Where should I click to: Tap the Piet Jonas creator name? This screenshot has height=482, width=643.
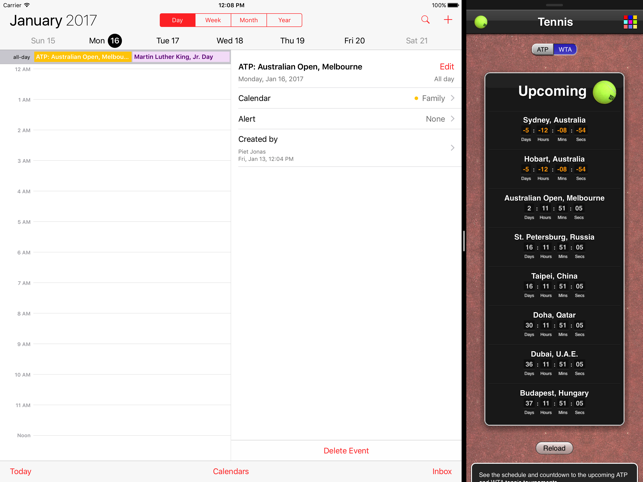pyautogui.click(x=252, y=152)
